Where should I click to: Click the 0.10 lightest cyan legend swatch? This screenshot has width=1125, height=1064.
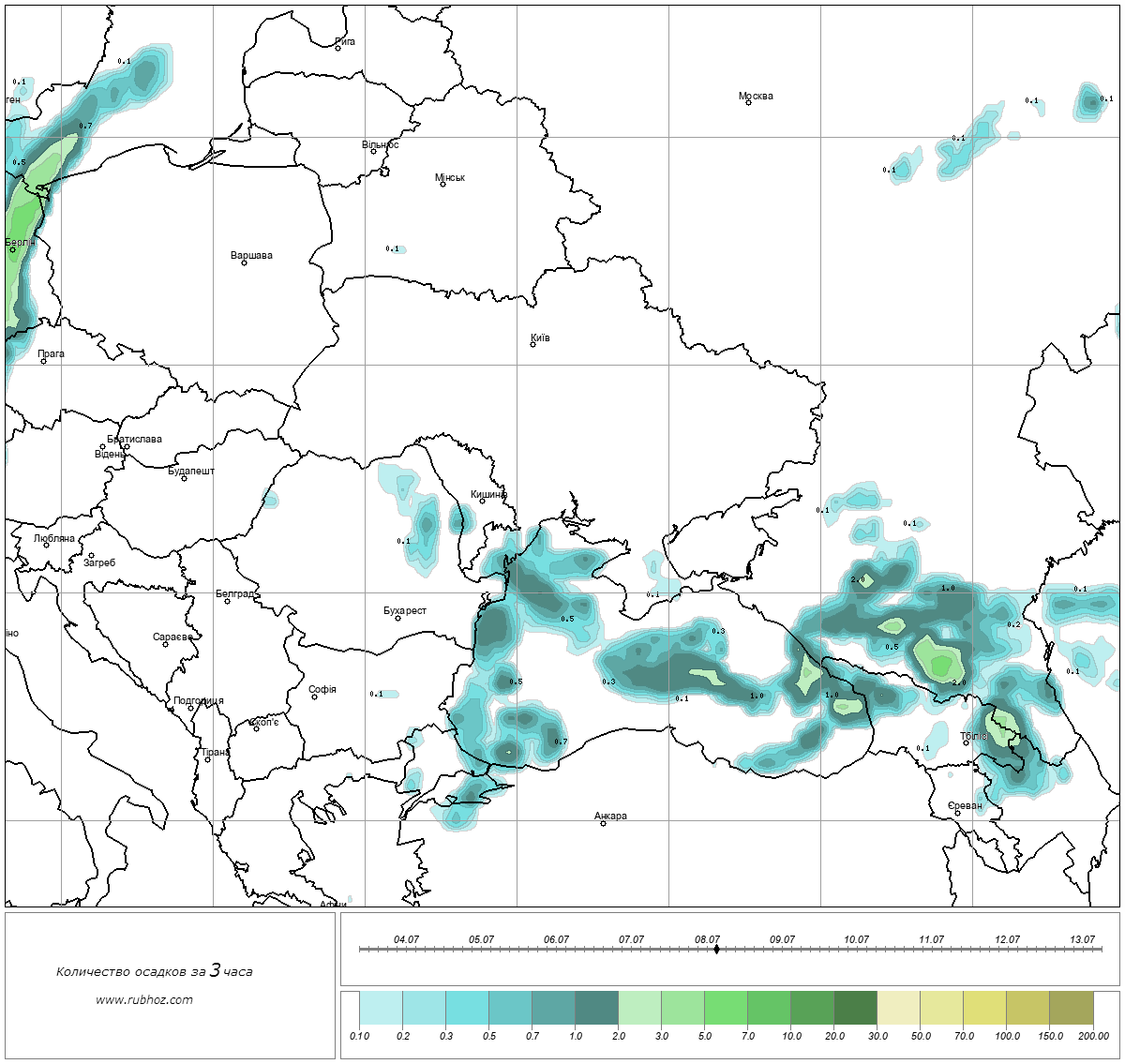[381, 1010]
